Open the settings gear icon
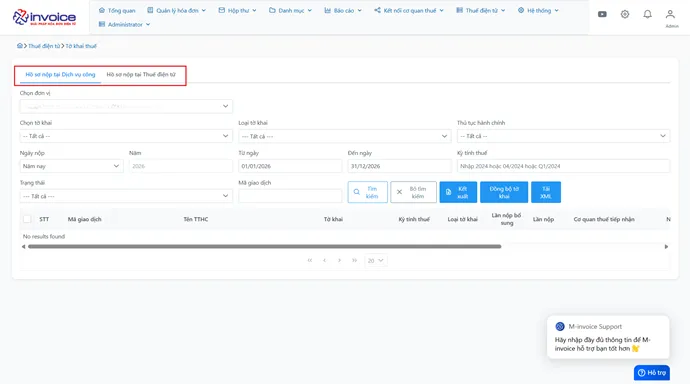Image resolution: width=690 pixels, height=384 pixels. click(x=625, y=15)
